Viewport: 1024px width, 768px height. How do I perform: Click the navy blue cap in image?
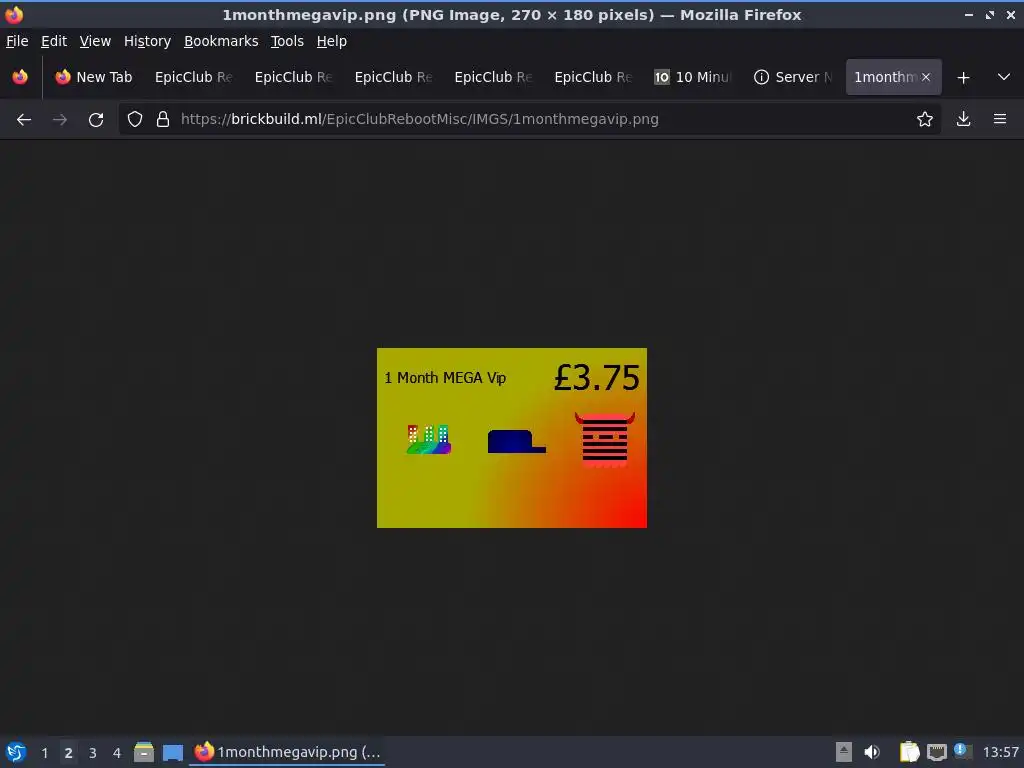point(516,441)
